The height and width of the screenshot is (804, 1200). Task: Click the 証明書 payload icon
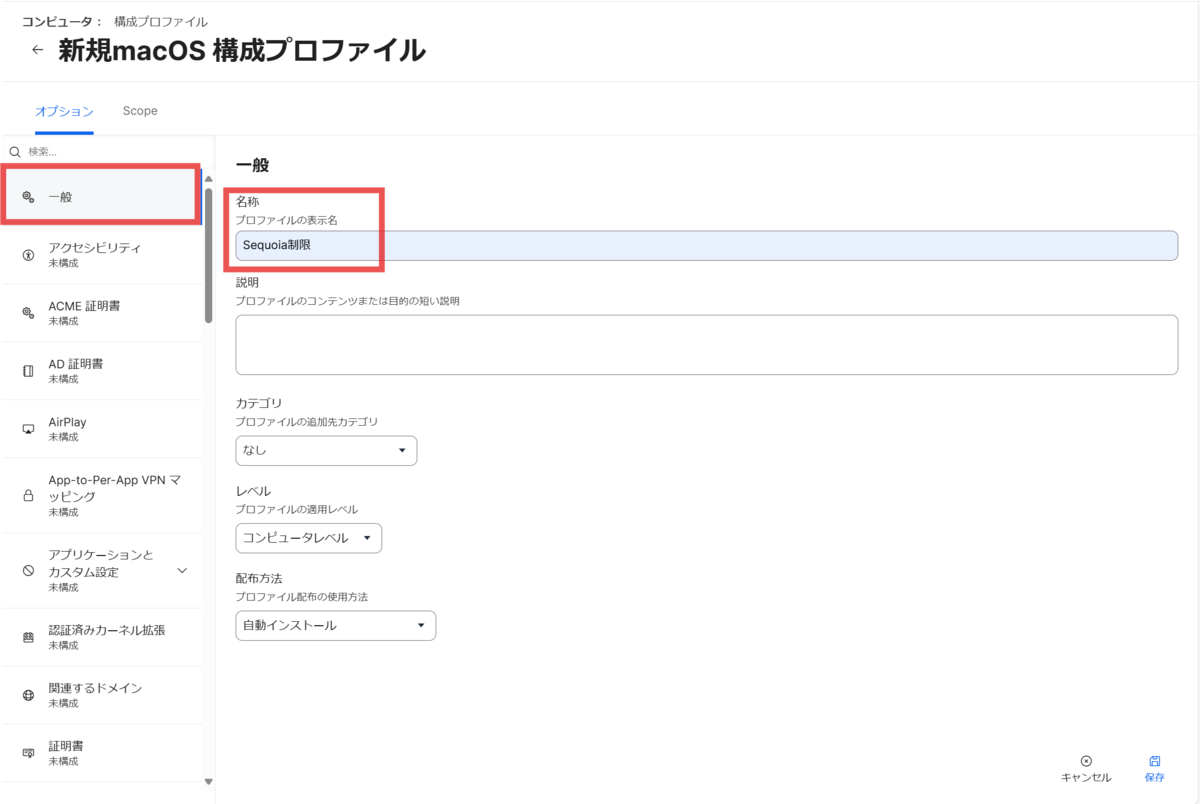click(28, 753)
